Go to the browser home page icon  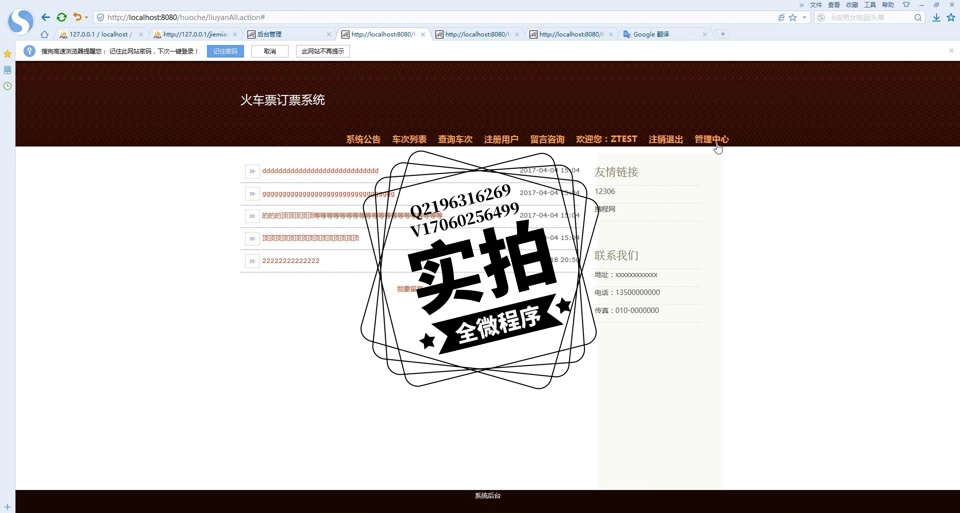pos(44,34)
